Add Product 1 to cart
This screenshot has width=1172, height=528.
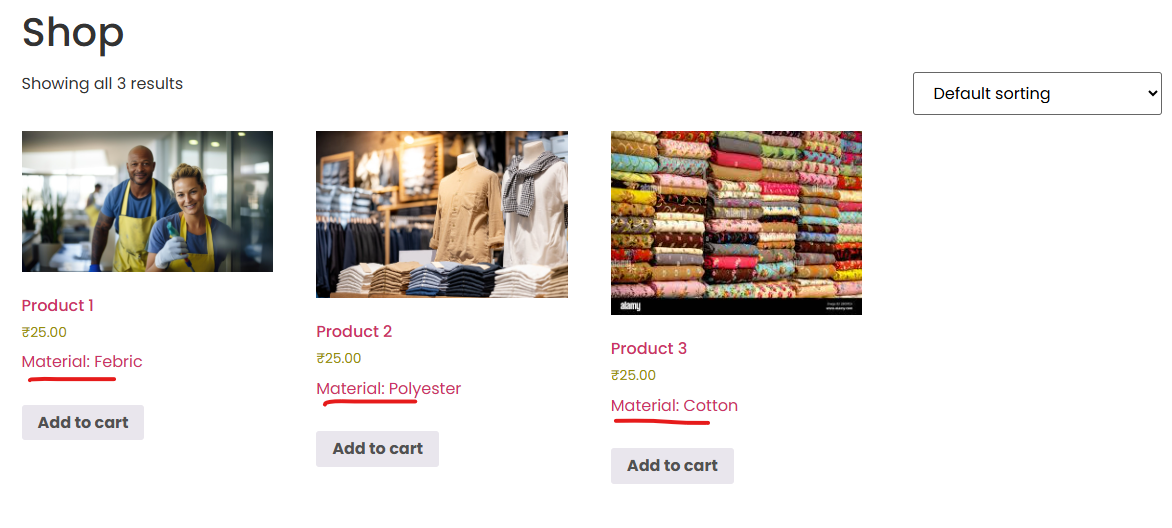[83, 423]
